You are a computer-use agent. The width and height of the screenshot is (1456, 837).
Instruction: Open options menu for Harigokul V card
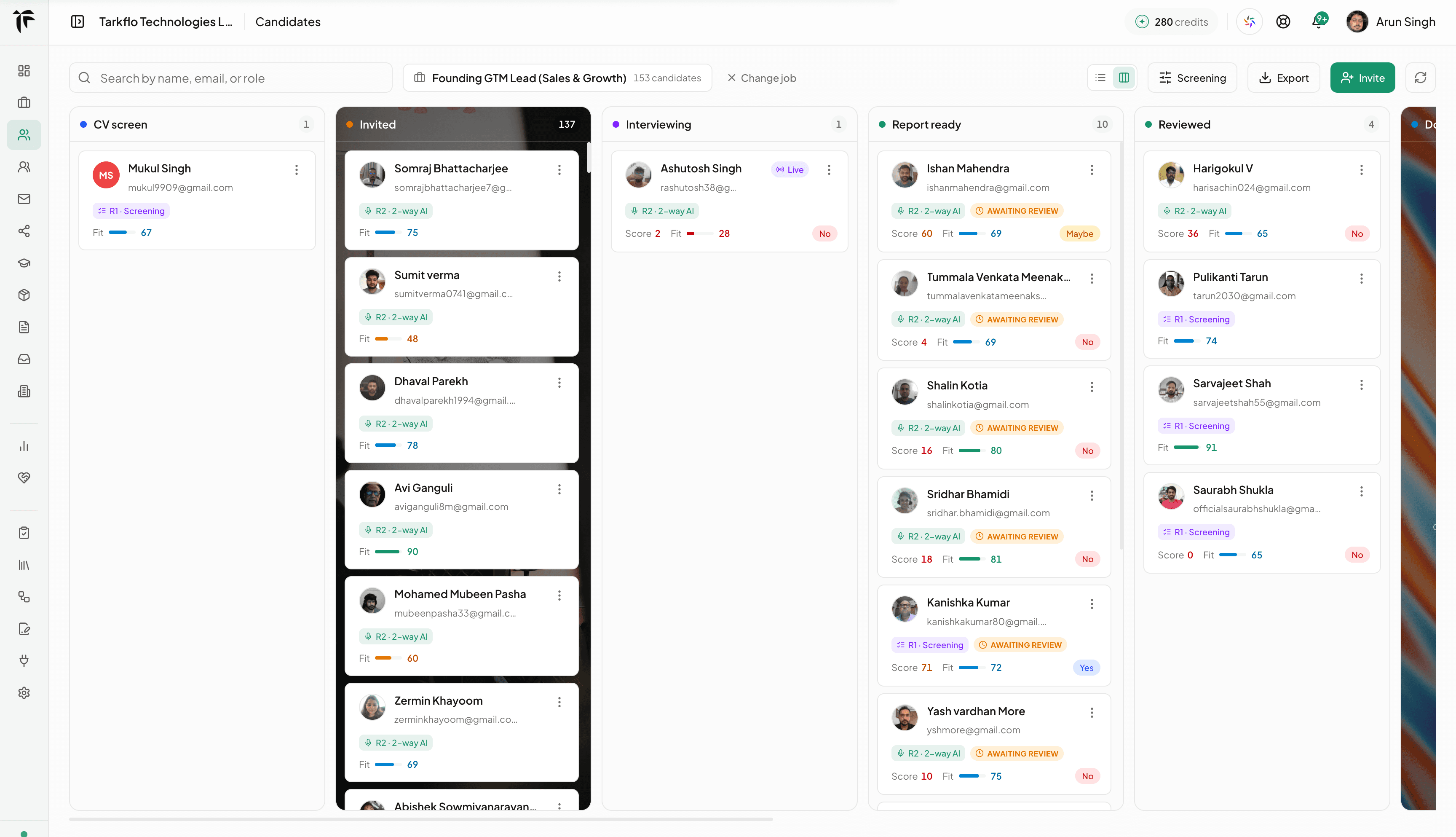[1361, 169]
